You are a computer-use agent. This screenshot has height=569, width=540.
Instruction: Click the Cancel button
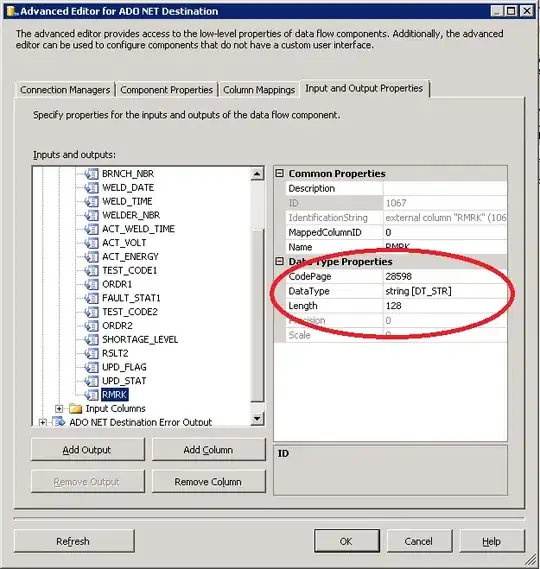click(419, 541)
